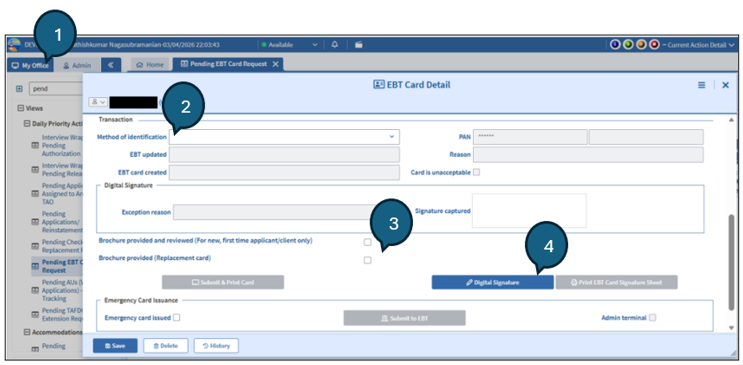The image size is (743, 365).
Task: Collapse Daily Priority Actions node
Action: (x=27, y=124)
